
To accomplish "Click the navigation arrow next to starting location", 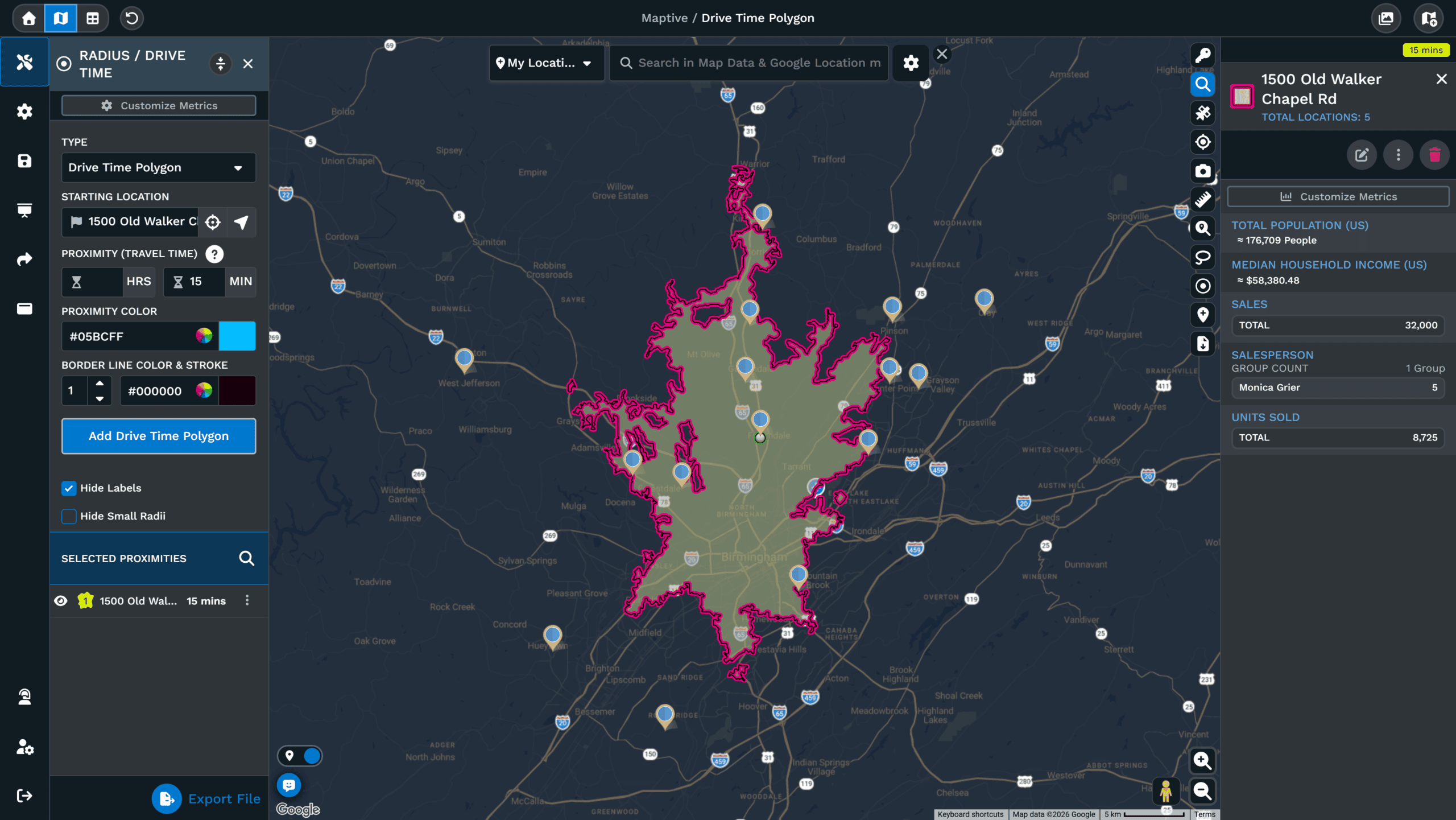I will 241,222.
